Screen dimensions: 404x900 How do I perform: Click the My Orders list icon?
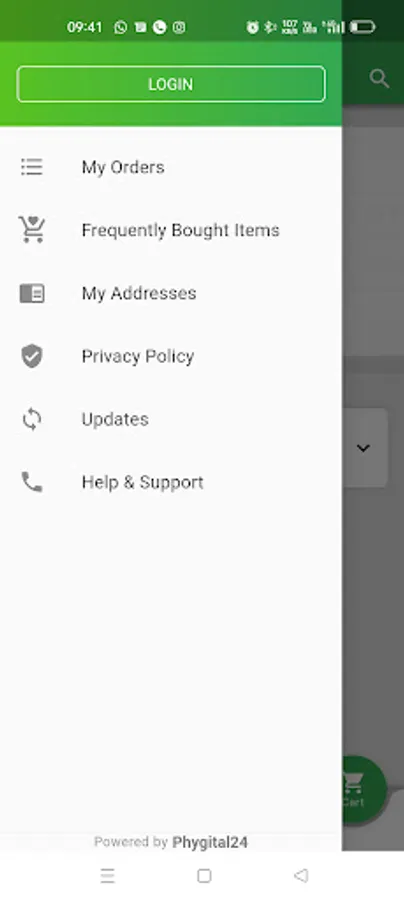click(32, 167)
